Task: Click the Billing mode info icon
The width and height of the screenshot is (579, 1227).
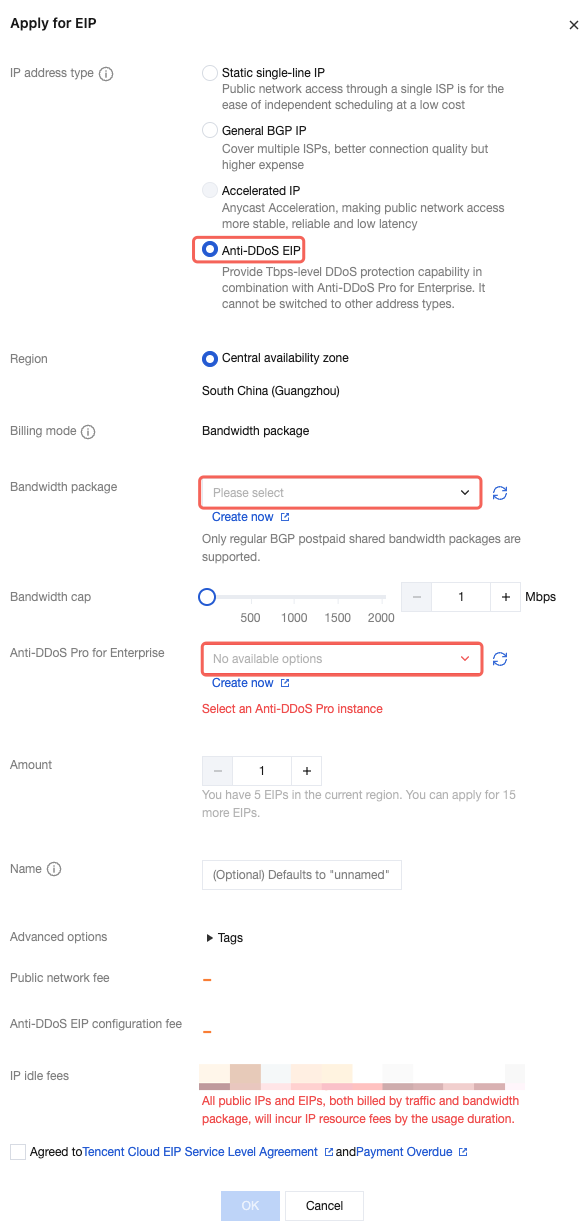Action: pyautogui.click(x=88, y=432)
